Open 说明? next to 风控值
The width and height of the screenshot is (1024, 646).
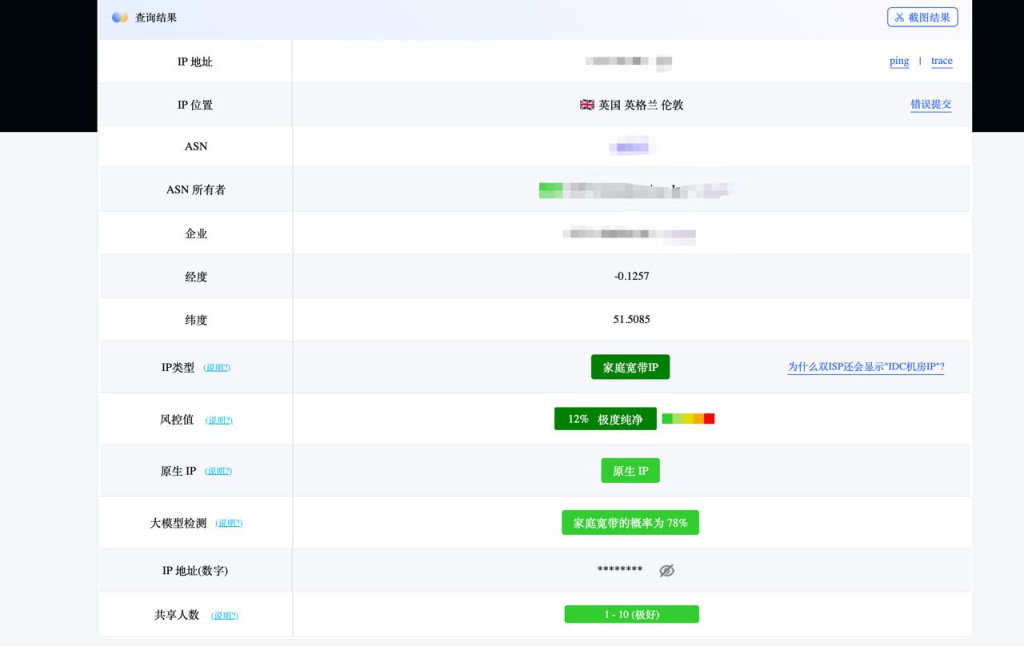219,420
